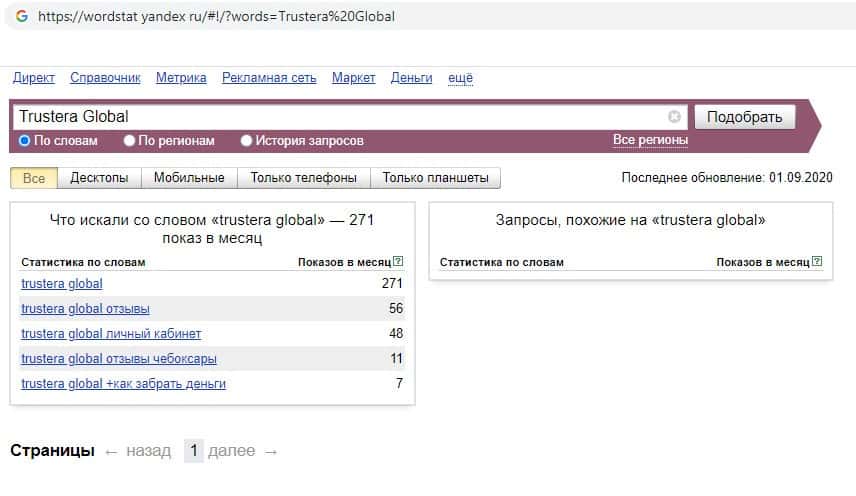
Task: Click the Подобрать button
Action: pyautogui.click(x=745, y=117)
